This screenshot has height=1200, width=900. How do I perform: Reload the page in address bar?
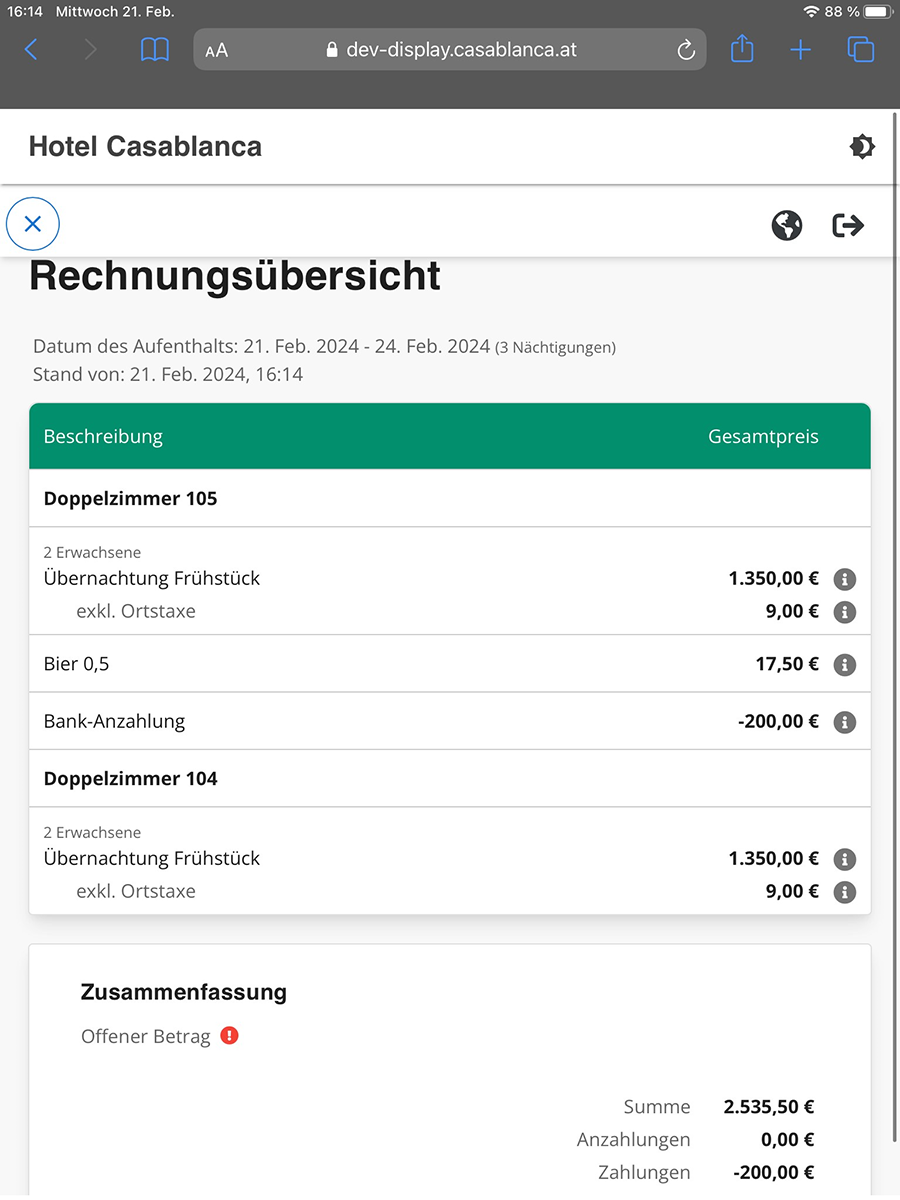tap(686, 50)
